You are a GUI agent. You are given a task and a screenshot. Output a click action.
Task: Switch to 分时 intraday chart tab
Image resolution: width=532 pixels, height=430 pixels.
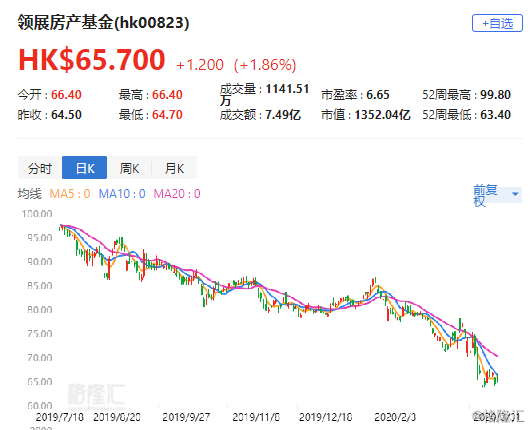(x=40, y=168)
